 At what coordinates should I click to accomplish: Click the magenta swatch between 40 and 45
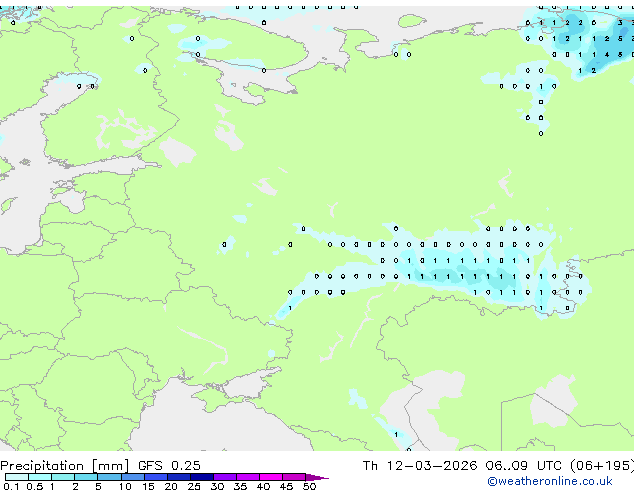[271, 477]
